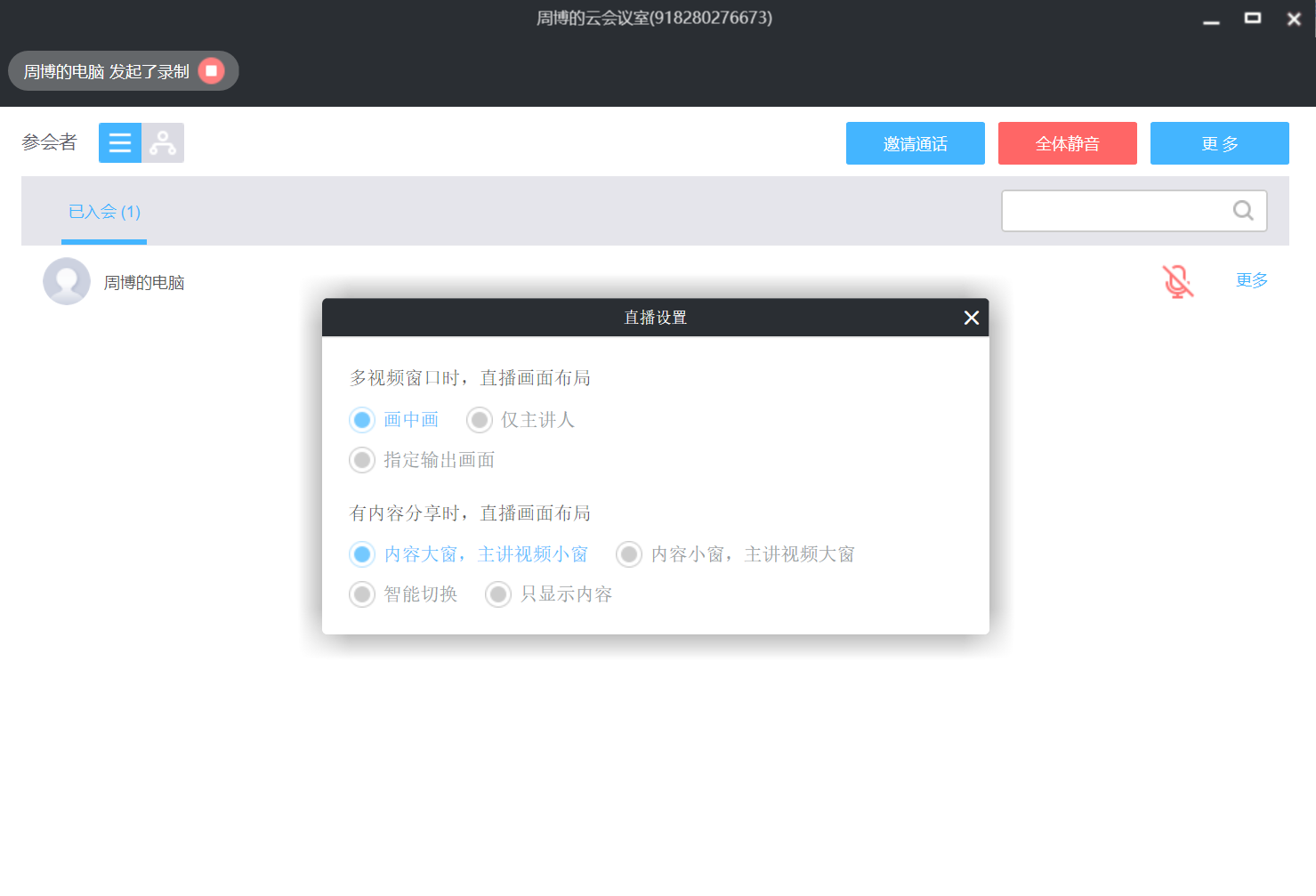
Task: Close the 直播设置 dialog
Action: 970,317
